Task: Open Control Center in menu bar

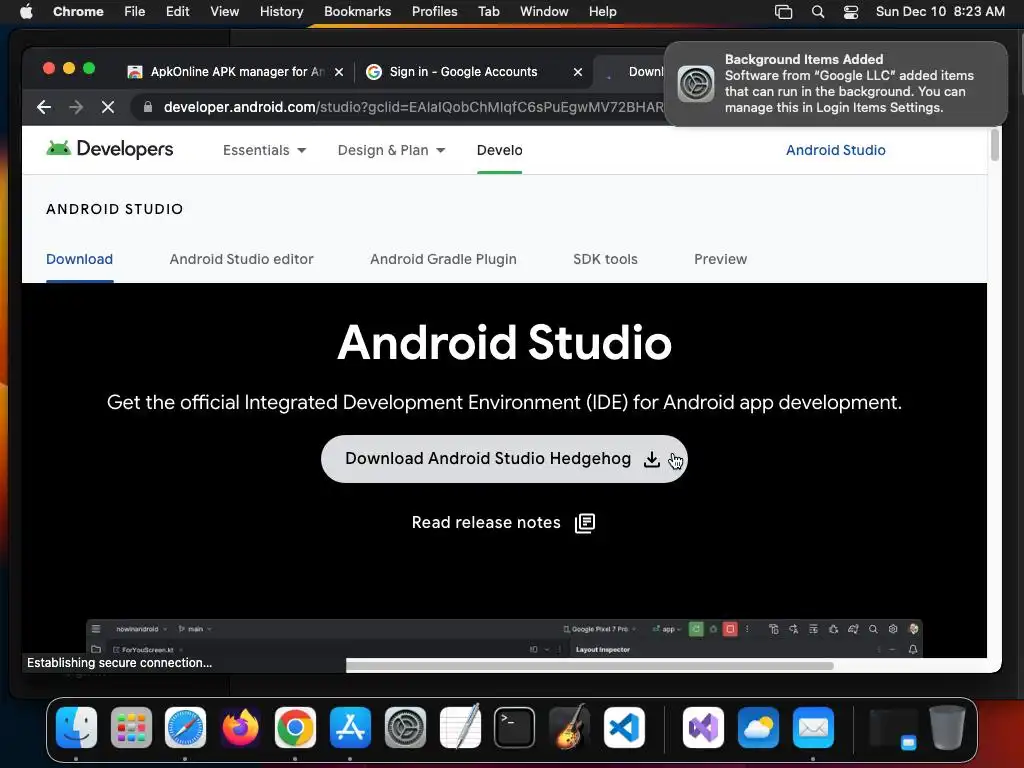Action: point(851,12)
